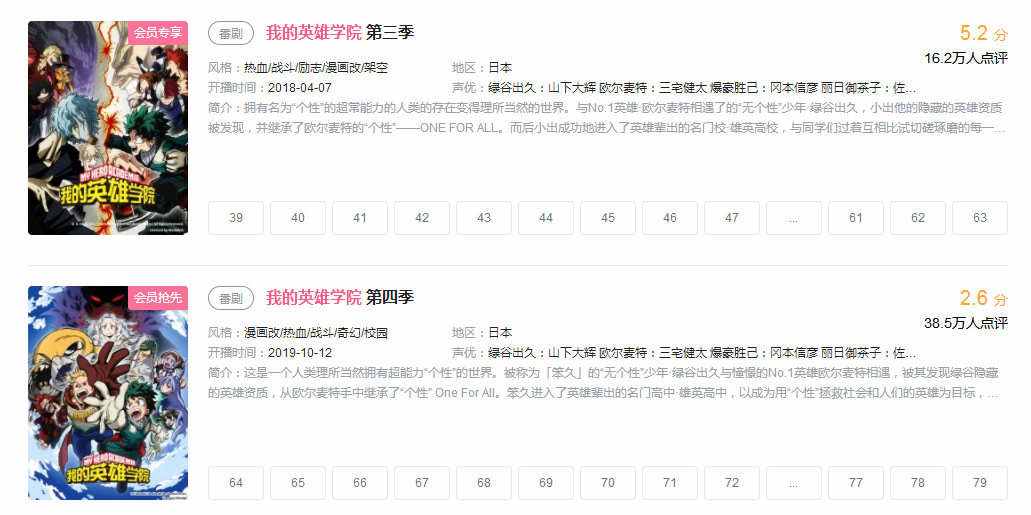The image size is (1031, 515).
Task: Play episode 70
Action: tap(608, 483)
